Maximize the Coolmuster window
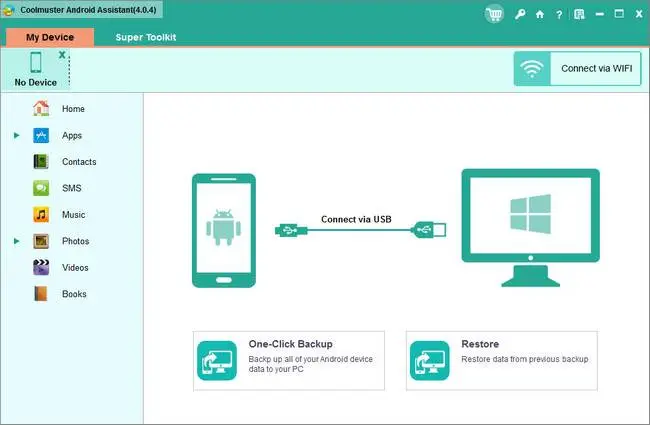 pos(619,14)
